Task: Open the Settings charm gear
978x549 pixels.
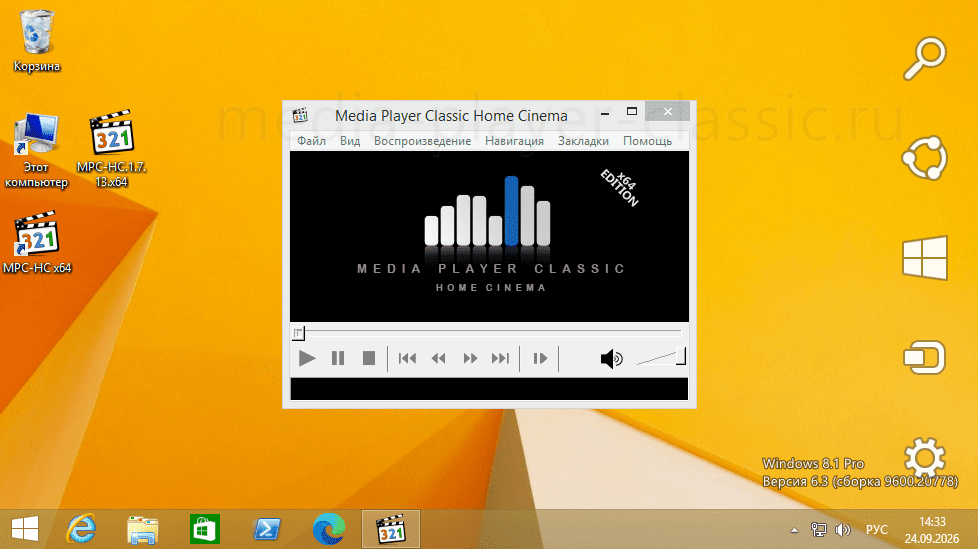Action: coord(925,459)
